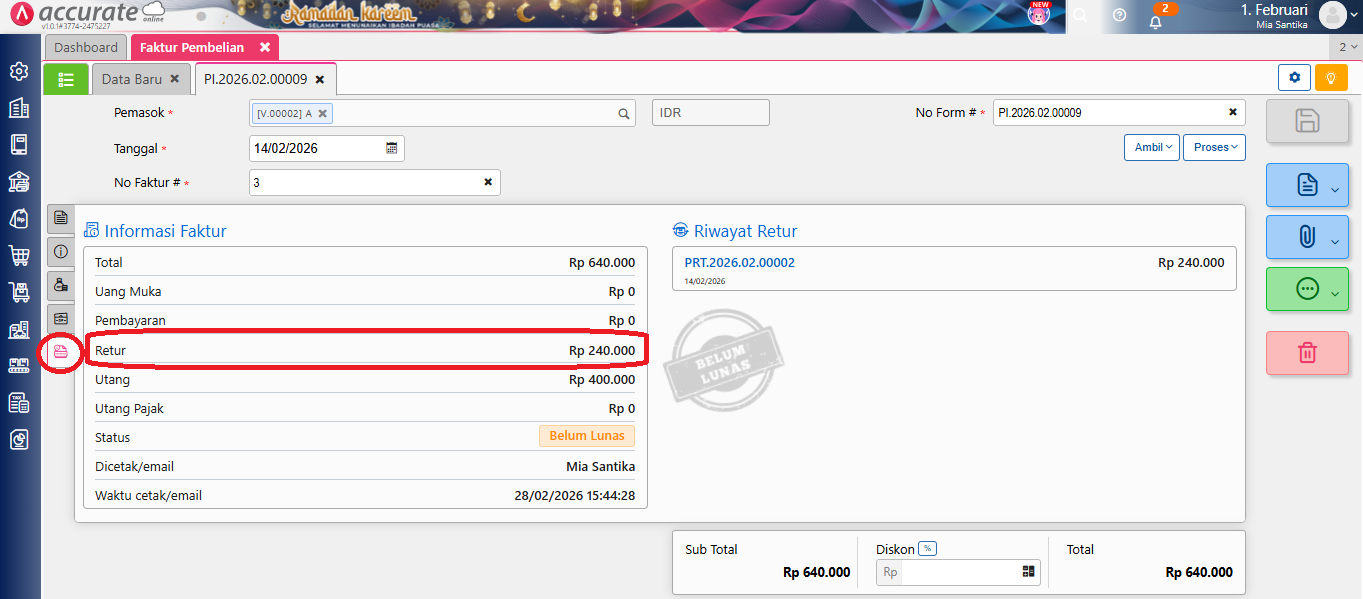Click the red trash delete button

pos(1306,353)
